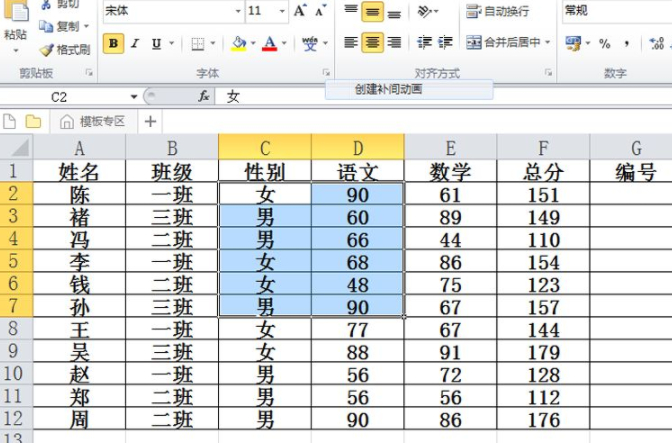Open clipboard group dialog launcher
This screenshot has height=443, width=672.
(89, 73)
